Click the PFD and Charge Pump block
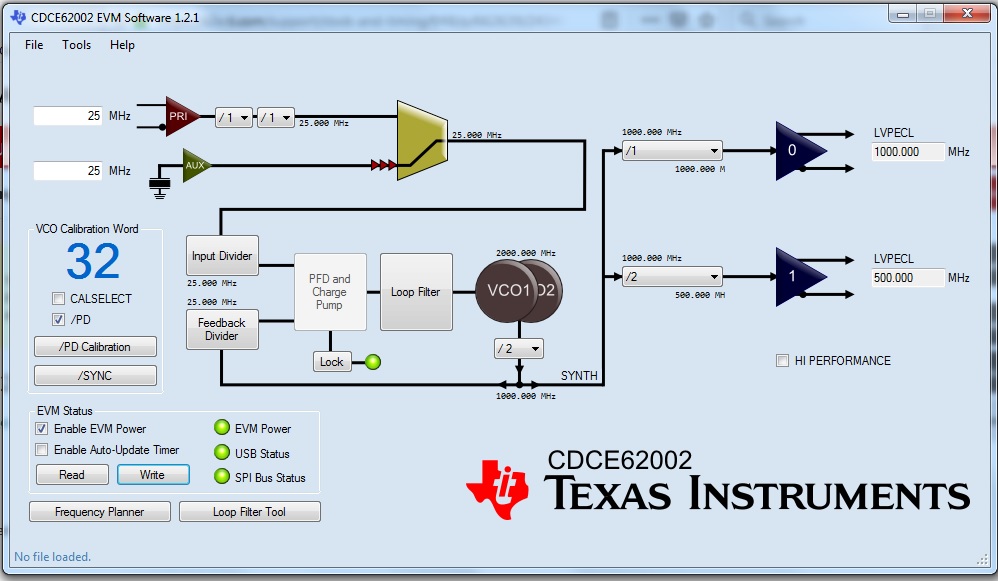Viewport: 998px width, 581px height. 330,292
